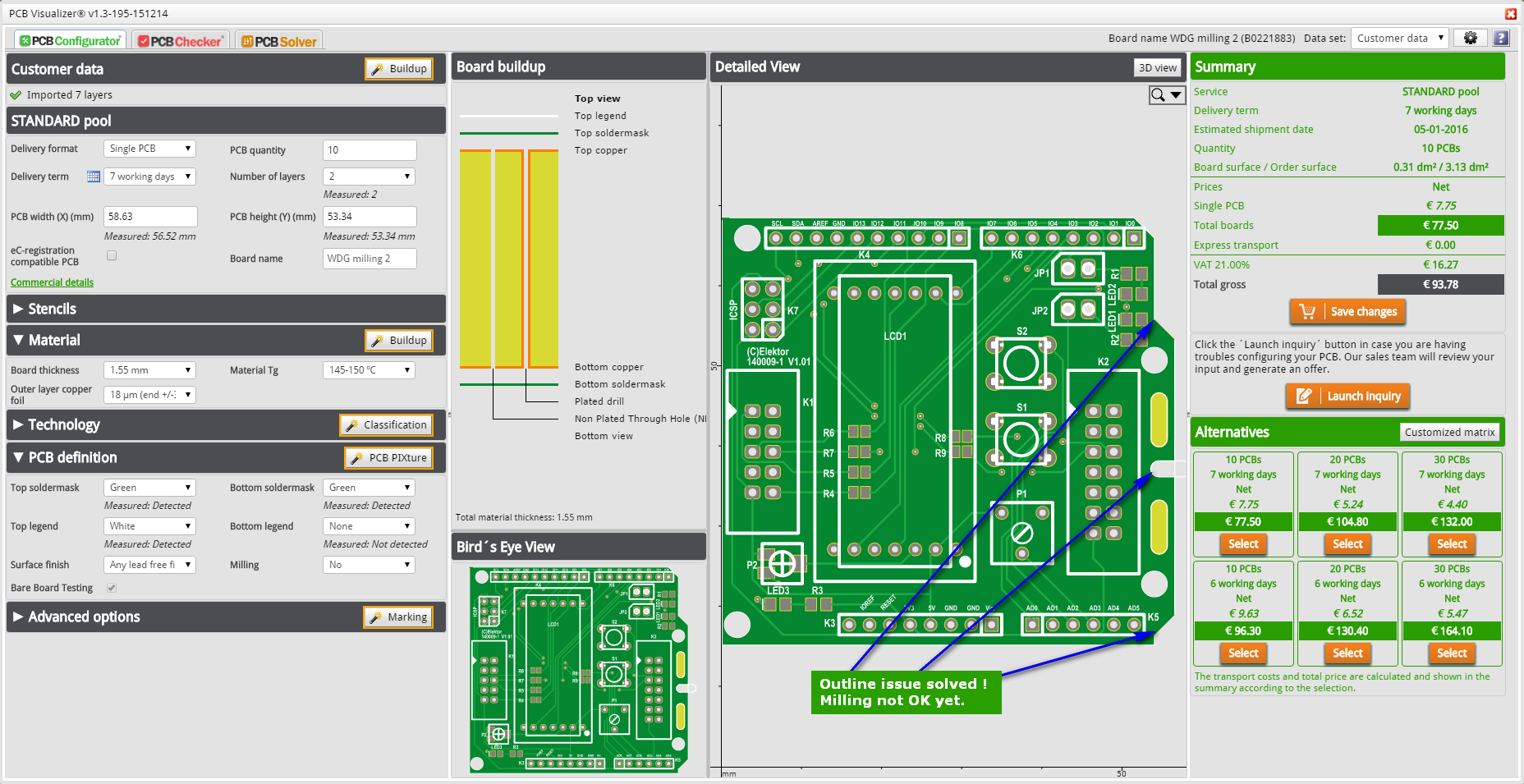
Task: Click Plated drill label in buildup legend
Action: 599,401
